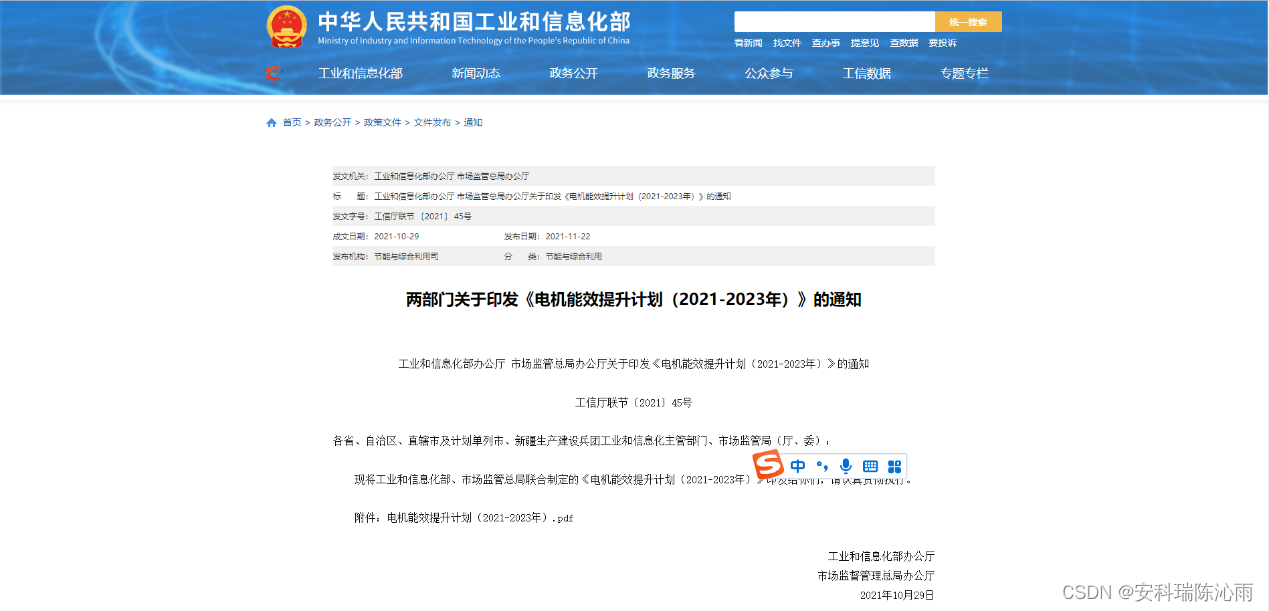
Task: Click the 看新闻 quick link
Action: coord(748,43)
